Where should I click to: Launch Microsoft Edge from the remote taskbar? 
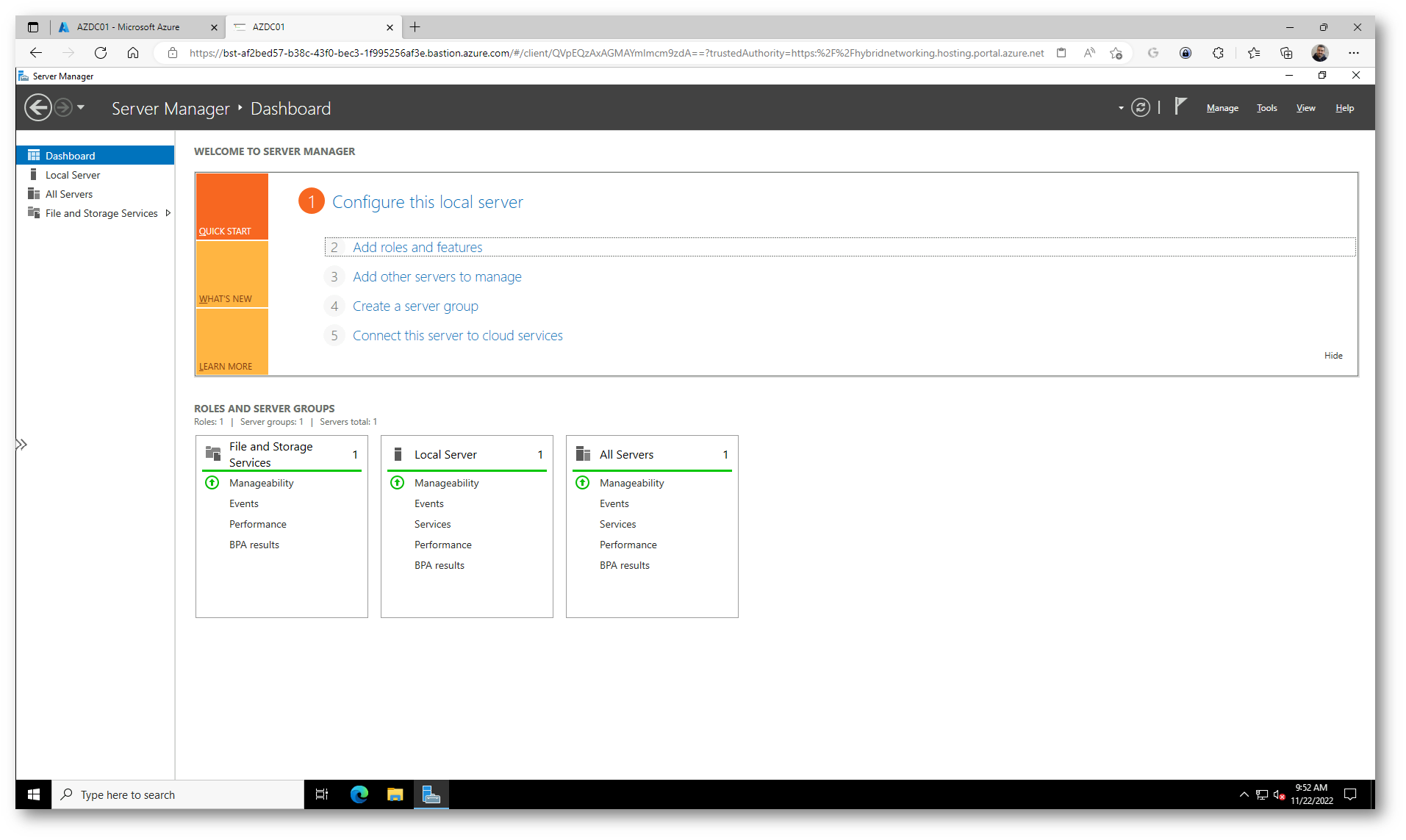click(x=359, y=794)
